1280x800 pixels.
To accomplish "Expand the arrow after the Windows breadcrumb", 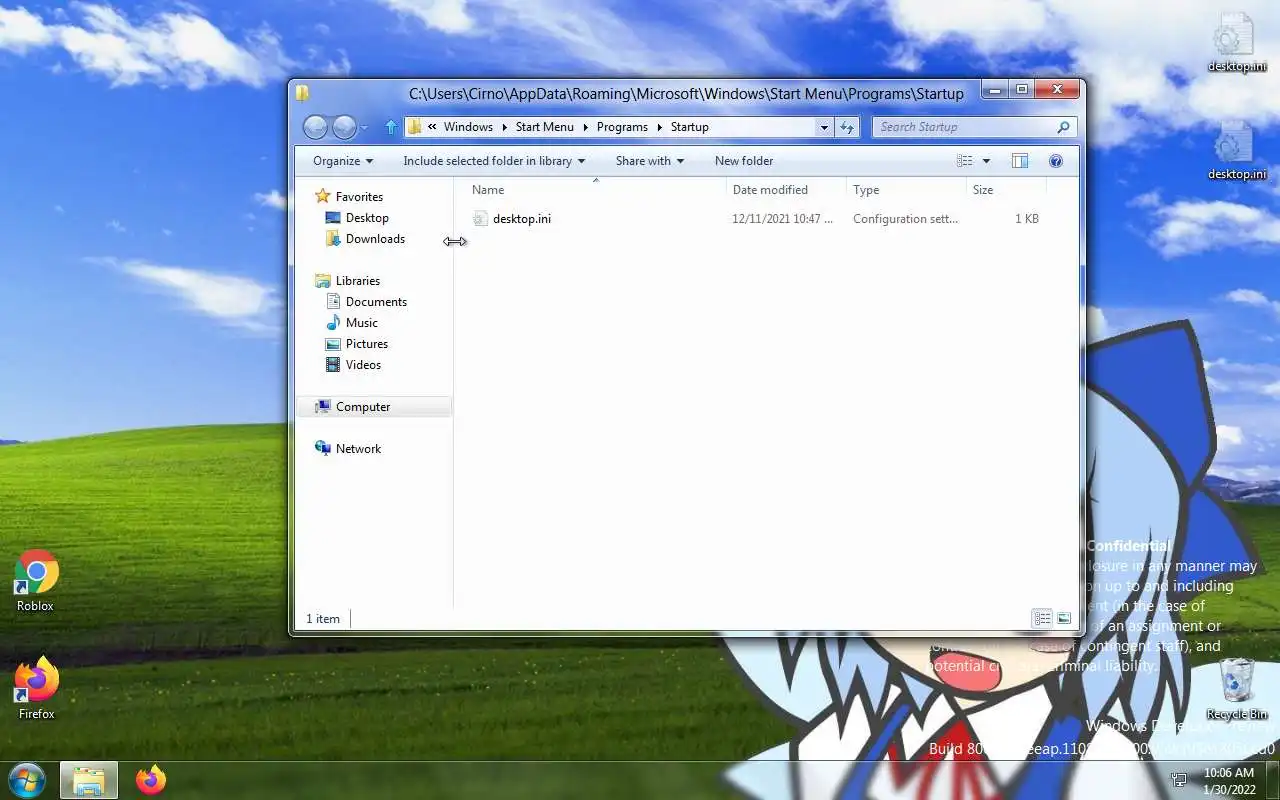I will point(505,127).
